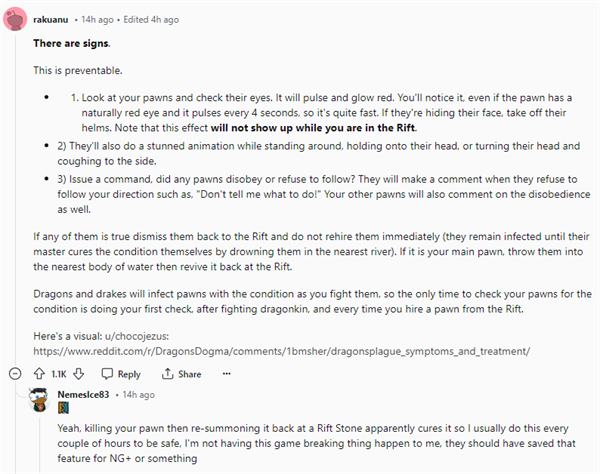Image resolution: width=600 pixels, height=474 pixels.
Task: Visit NemesIce83's user profile
Action: coord(83,394)
